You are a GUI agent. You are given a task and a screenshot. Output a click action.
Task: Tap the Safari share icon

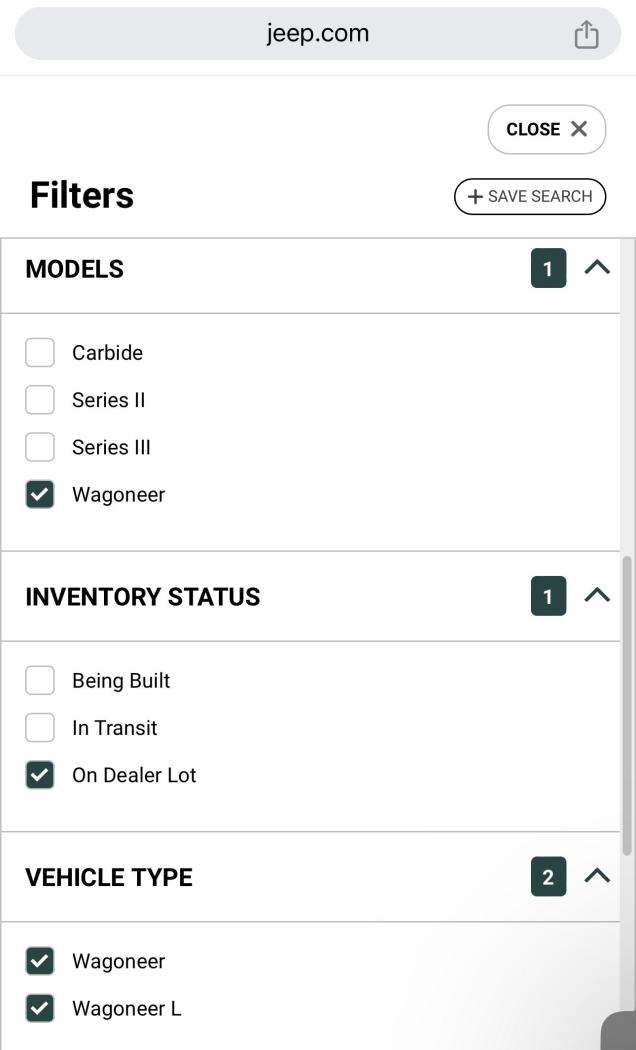(586, 34)
